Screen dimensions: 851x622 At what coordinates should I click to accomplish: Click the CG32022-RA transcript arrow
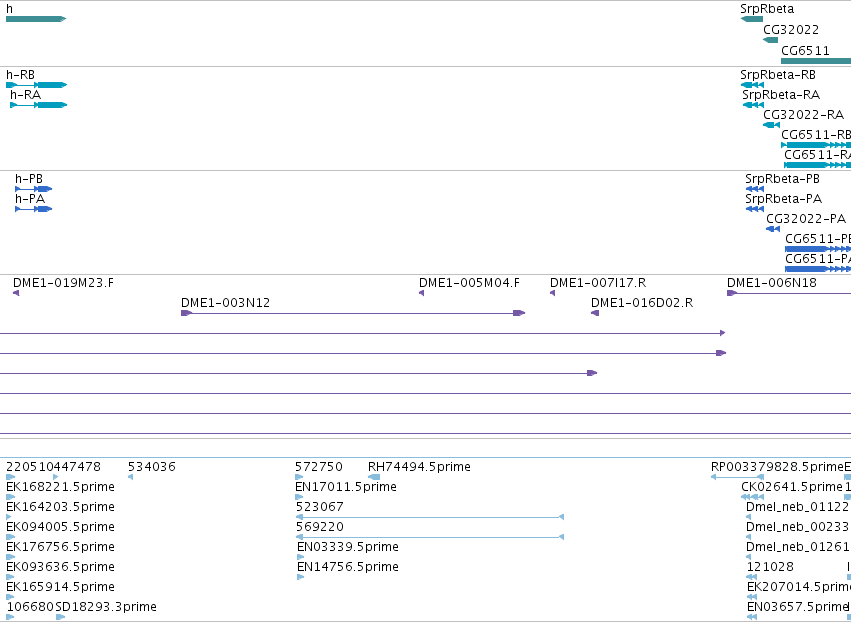[771, 125]
